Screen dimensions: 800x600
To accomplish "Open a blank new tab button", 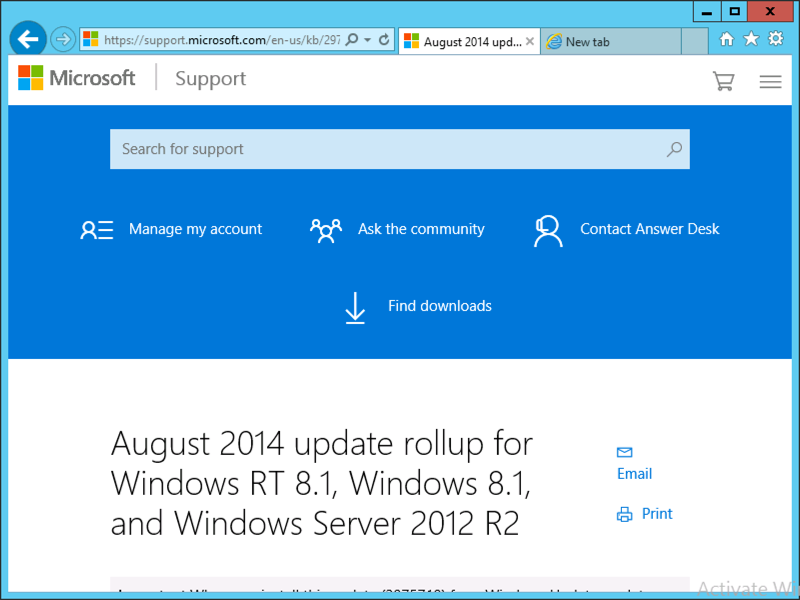I will pos(694,41).
